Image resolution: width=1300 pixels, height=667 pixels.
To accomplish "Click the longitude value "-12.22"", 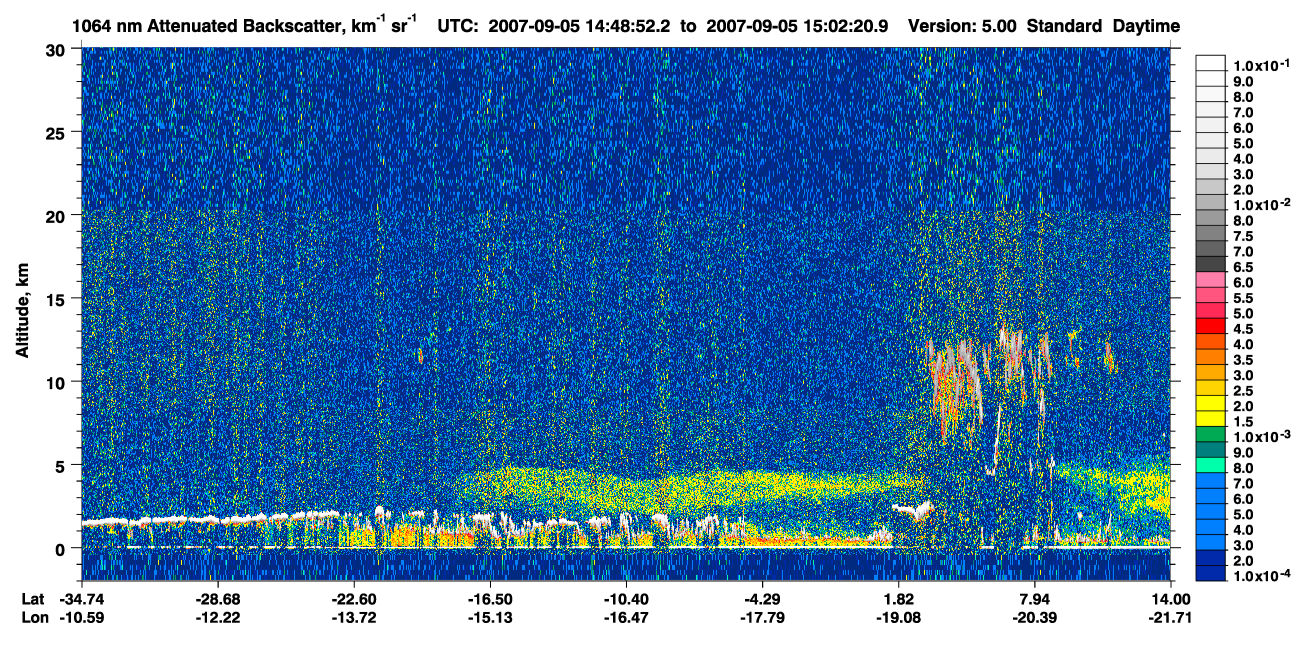I will pos(216,617).
